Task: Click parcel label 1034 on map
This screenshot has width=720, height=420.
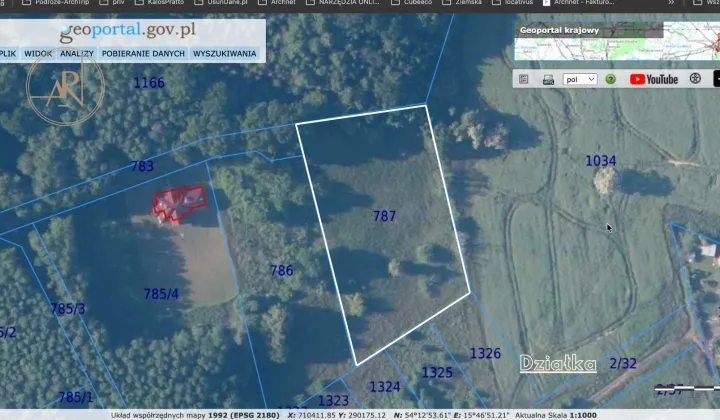Action: click(601, 161)
